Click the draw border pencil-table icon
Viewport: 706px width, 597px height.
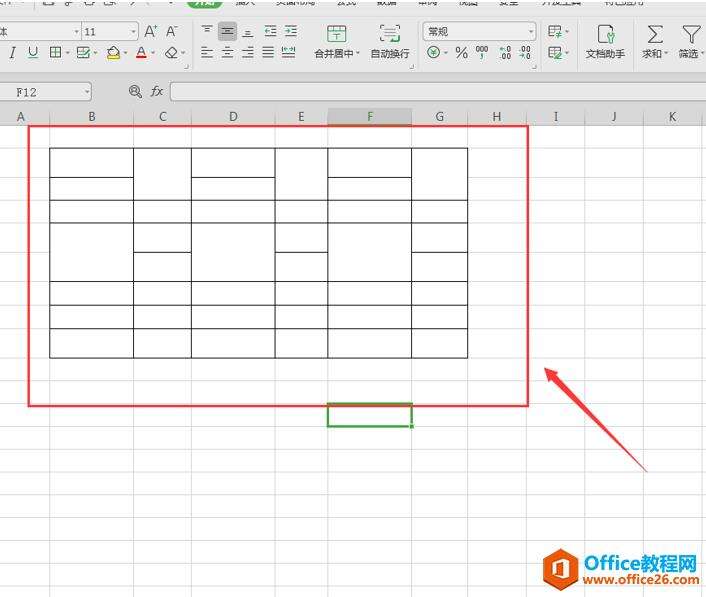point(83,52)
